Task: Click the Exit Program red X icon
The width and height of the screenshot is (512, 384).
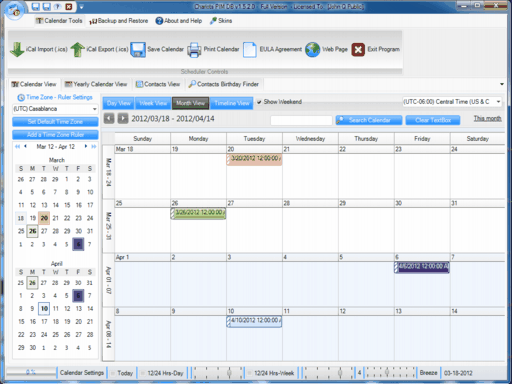Action: [x=358, y=50]
